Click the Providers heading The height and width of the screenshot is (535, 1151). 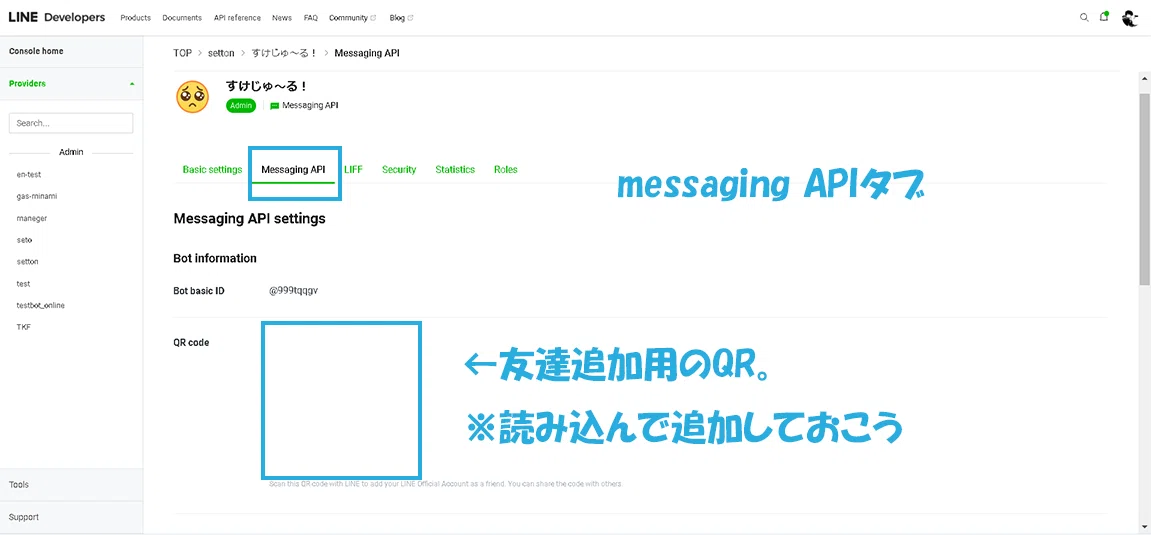tap(27, 84)
